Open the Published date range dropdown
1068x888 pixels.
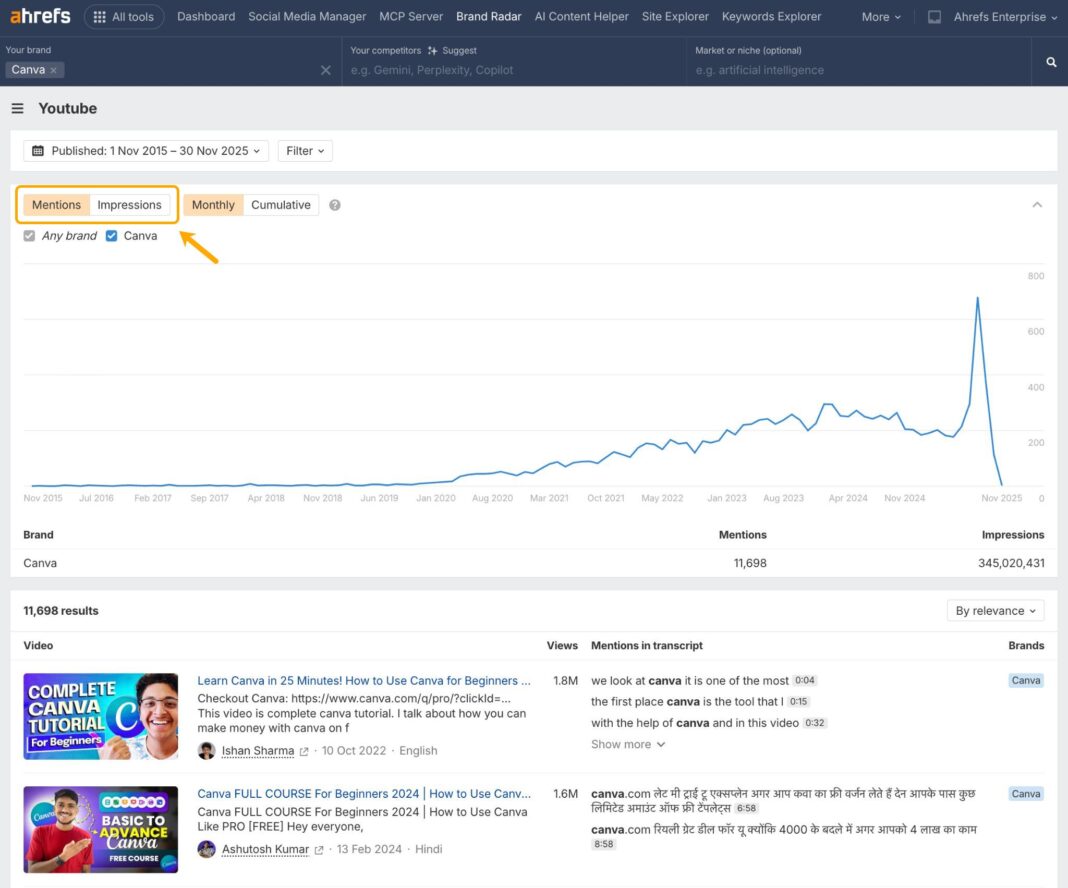(145, 150)
